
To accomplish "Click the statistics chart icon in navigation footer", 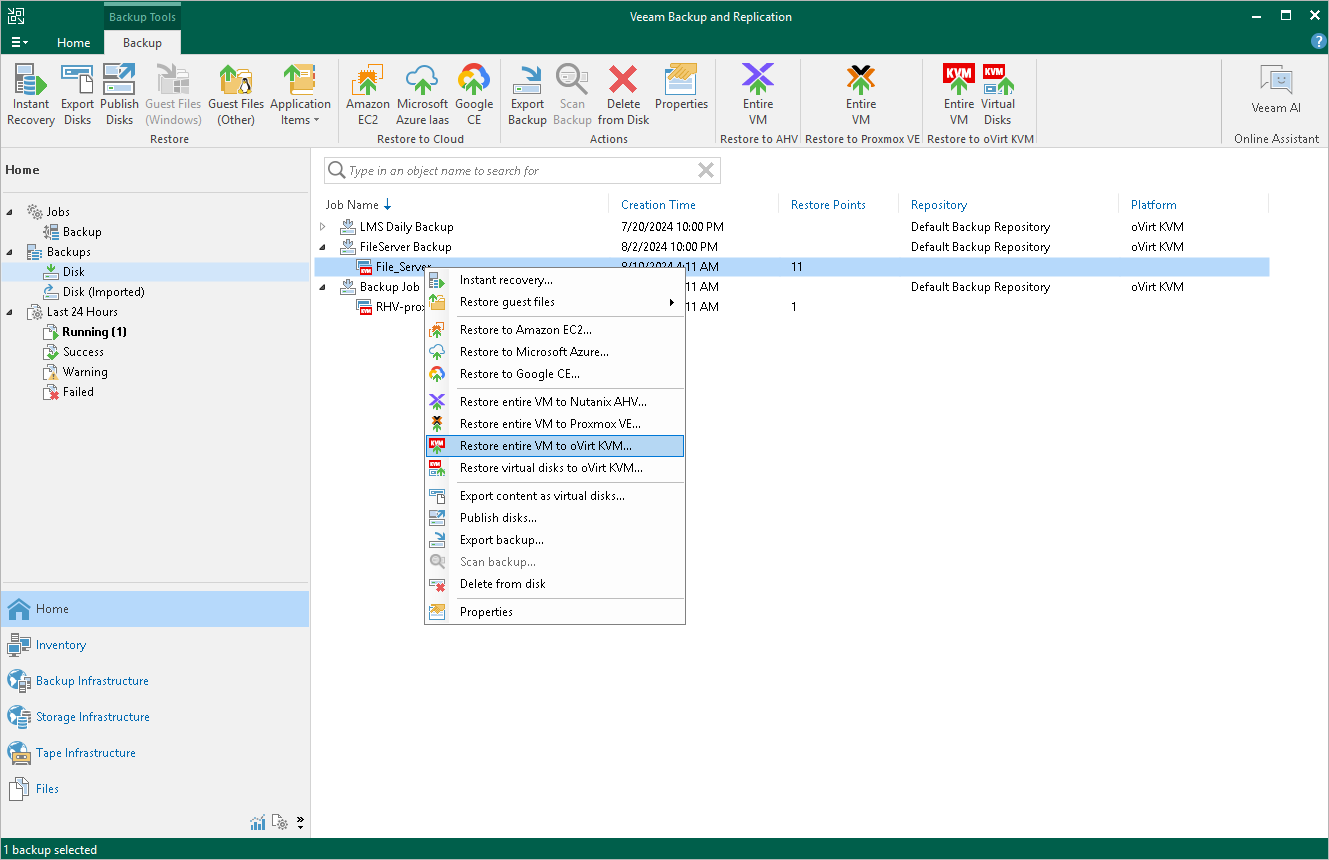I will [x=258, y=823].
